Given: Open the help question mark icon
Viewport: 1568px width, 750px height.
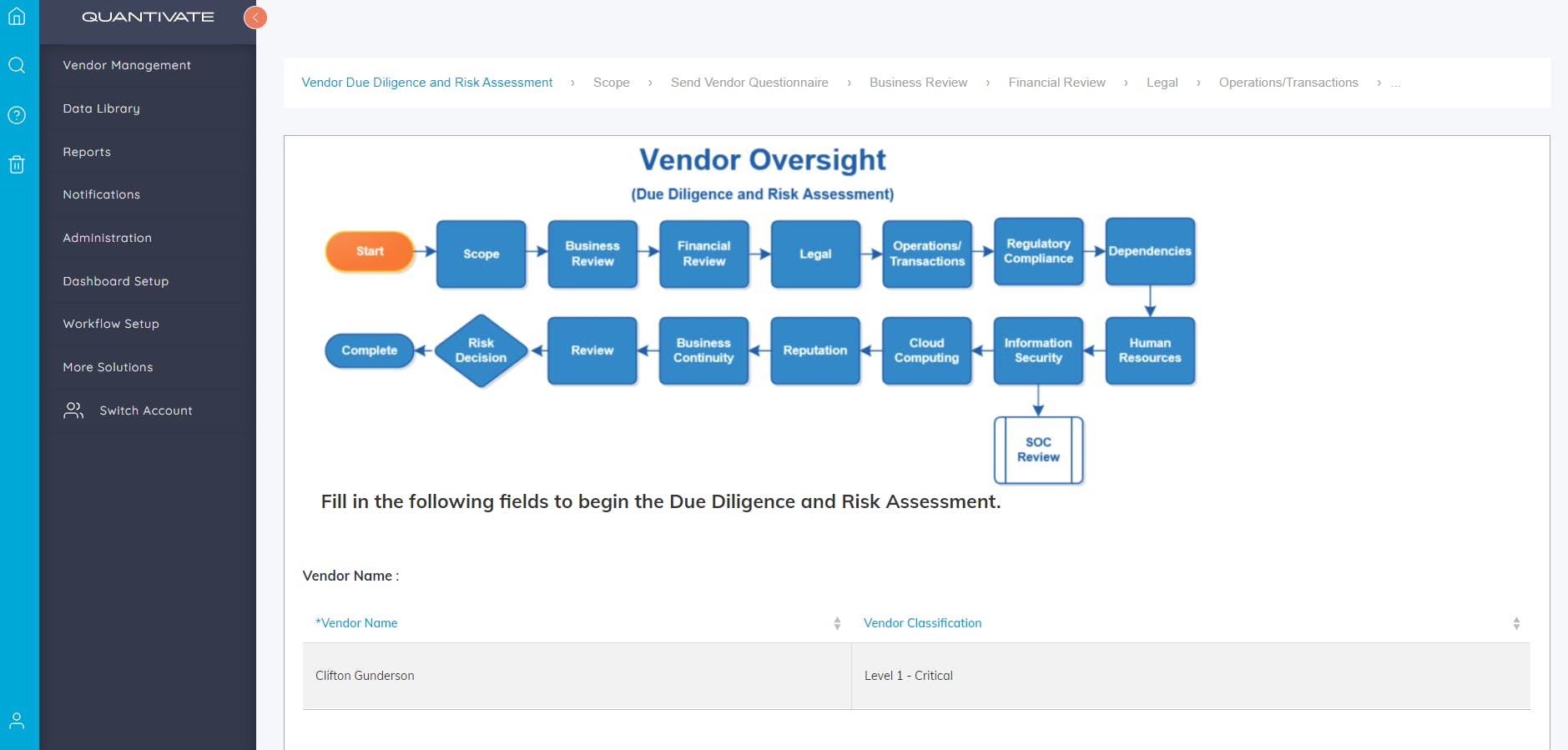Looking at the screenshot, I should 17,115.
